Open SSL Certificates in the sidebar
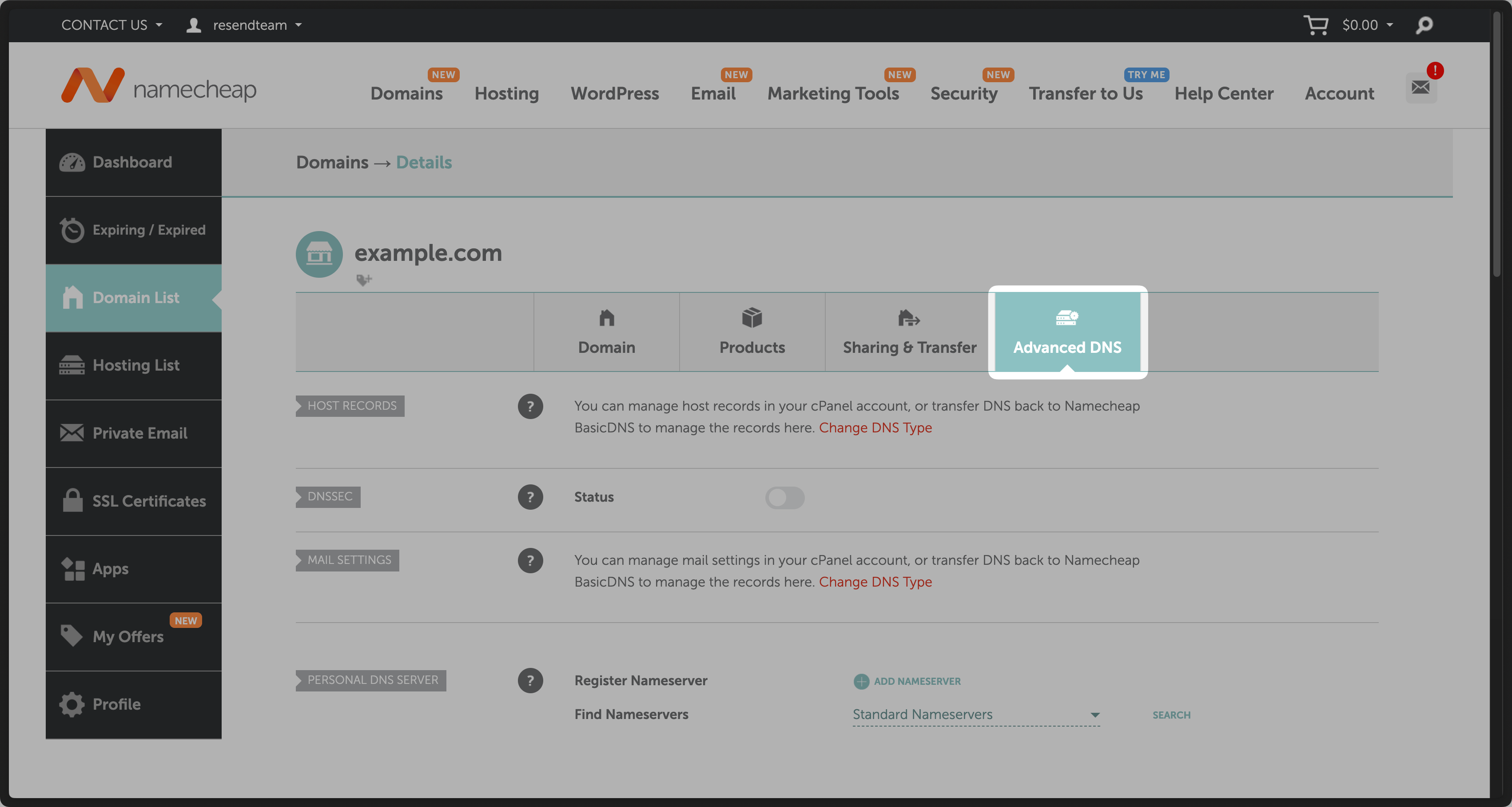 (x=134, y=502)
